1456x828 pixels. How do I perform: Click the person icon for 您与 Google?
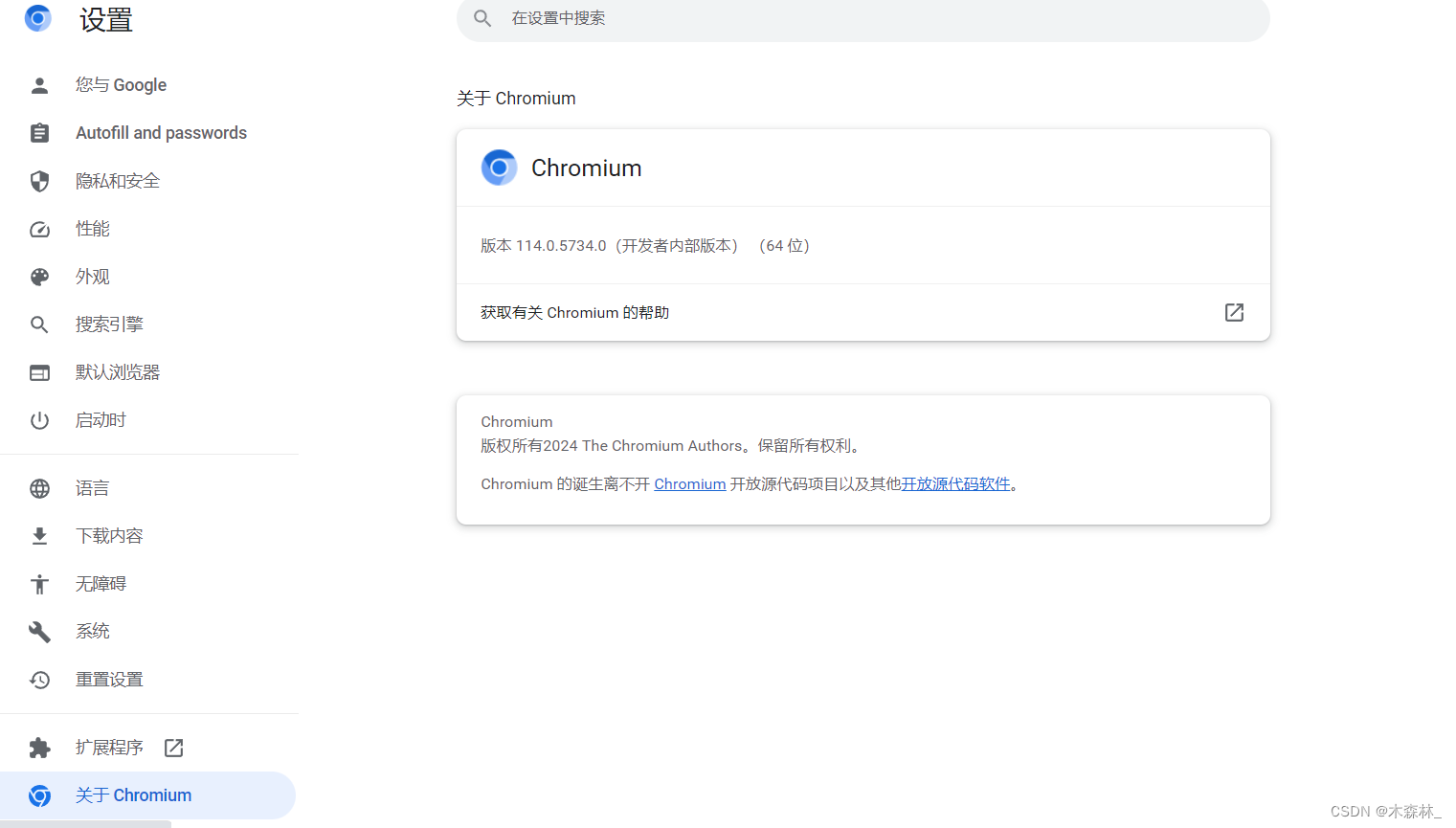pyautogui.click(x=39, y=85)
